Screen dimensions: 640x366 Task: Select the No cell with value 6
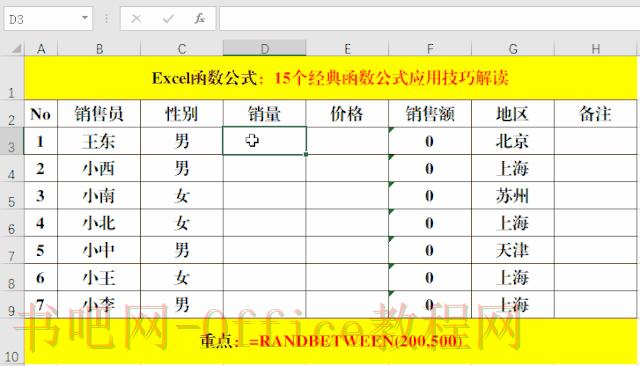click(41, 277)
